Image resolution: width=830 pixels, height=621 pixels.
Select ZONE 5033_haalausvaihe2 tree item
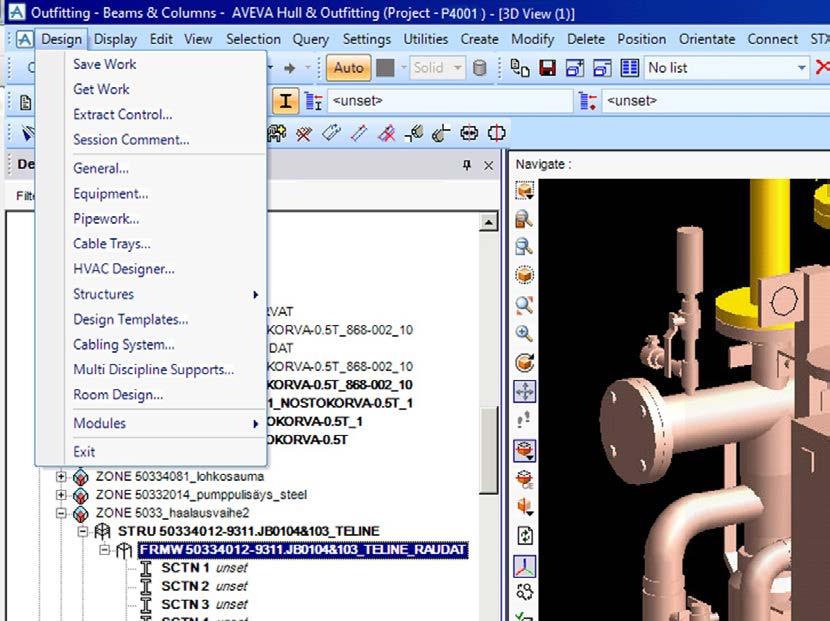tap(173, 513)
